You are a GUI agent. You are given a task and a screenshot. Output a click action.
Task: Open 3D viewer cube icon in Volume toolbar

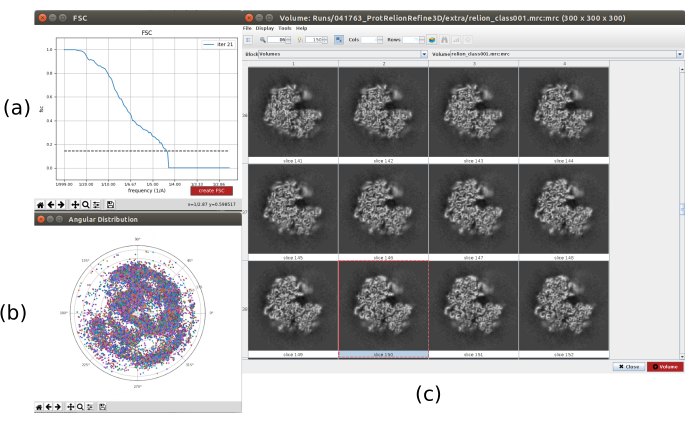[x=432, y=40]
